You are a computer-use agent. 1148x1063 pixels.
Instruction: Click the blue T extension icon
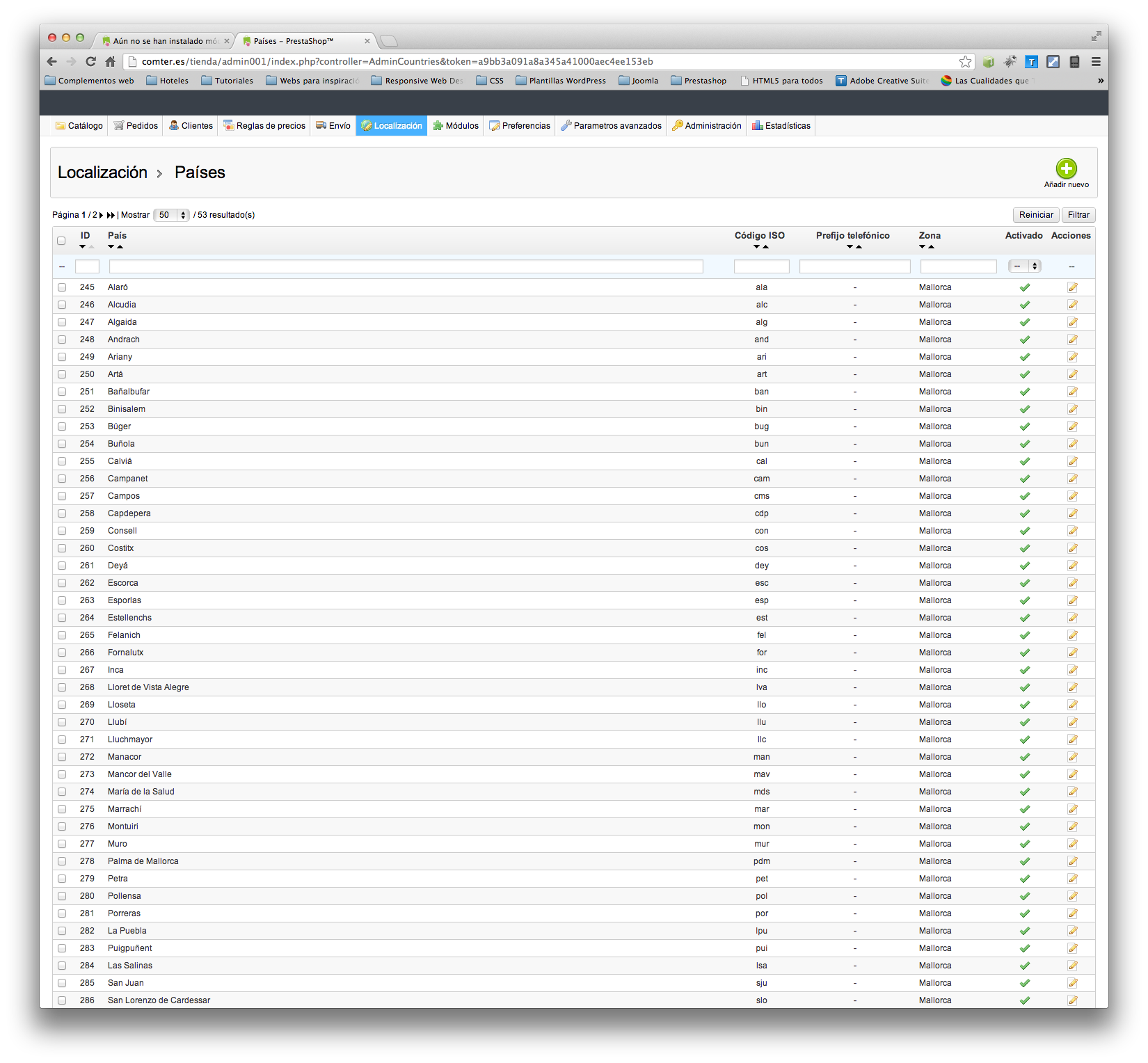click(1032, 61)
